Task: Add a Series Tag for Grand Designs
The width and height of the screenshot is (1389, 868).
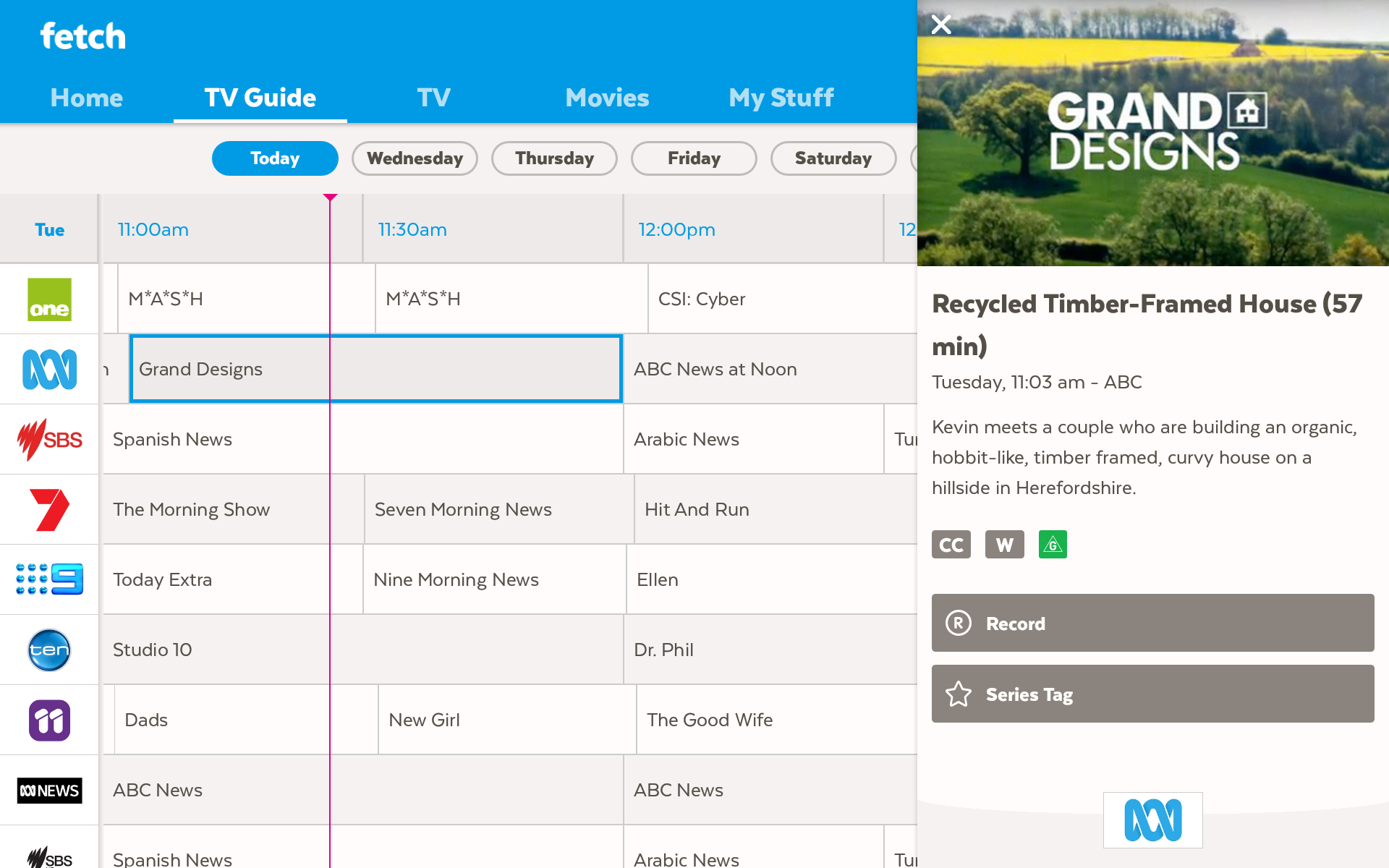Action: tap(1153, 694)
